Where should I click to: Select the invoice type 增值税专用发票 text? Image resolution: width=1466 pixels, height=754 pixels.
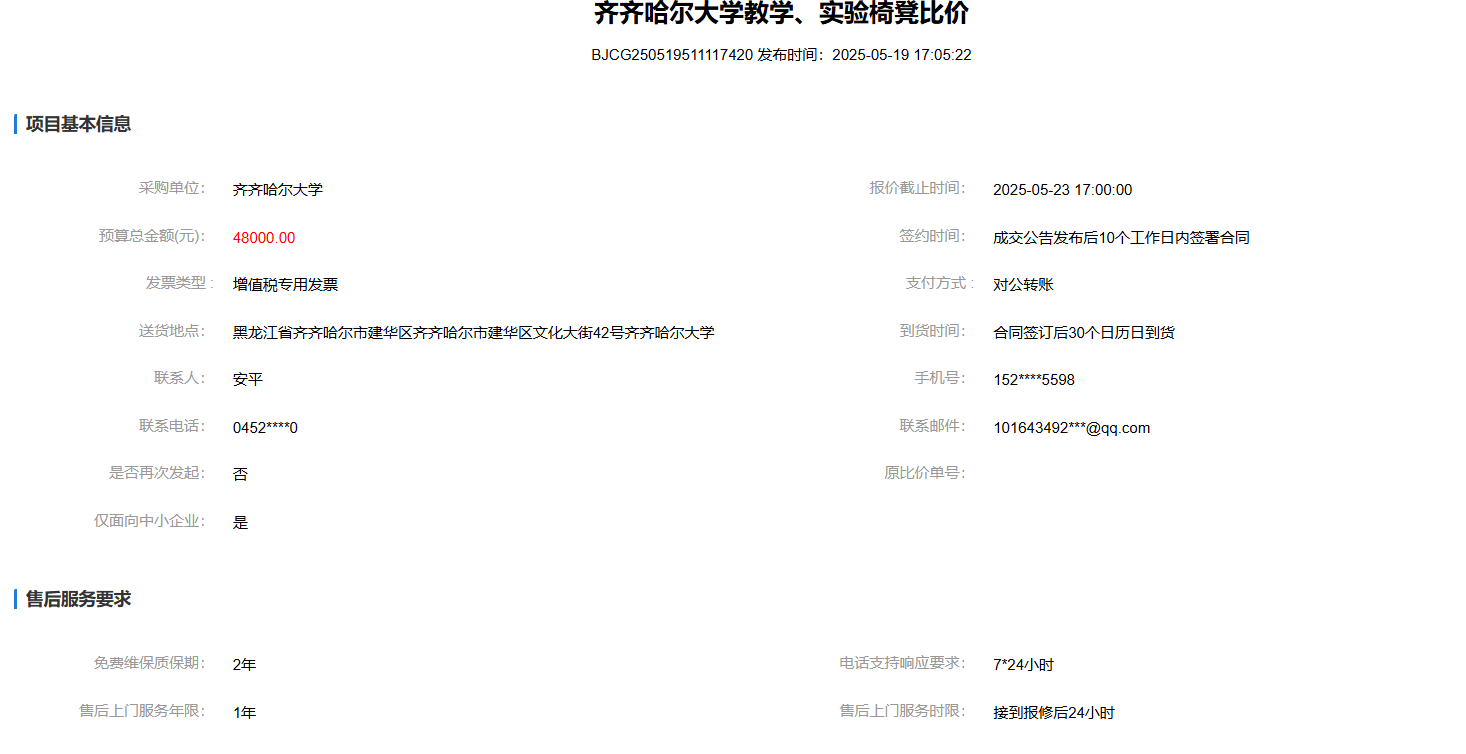pos(285,285)
